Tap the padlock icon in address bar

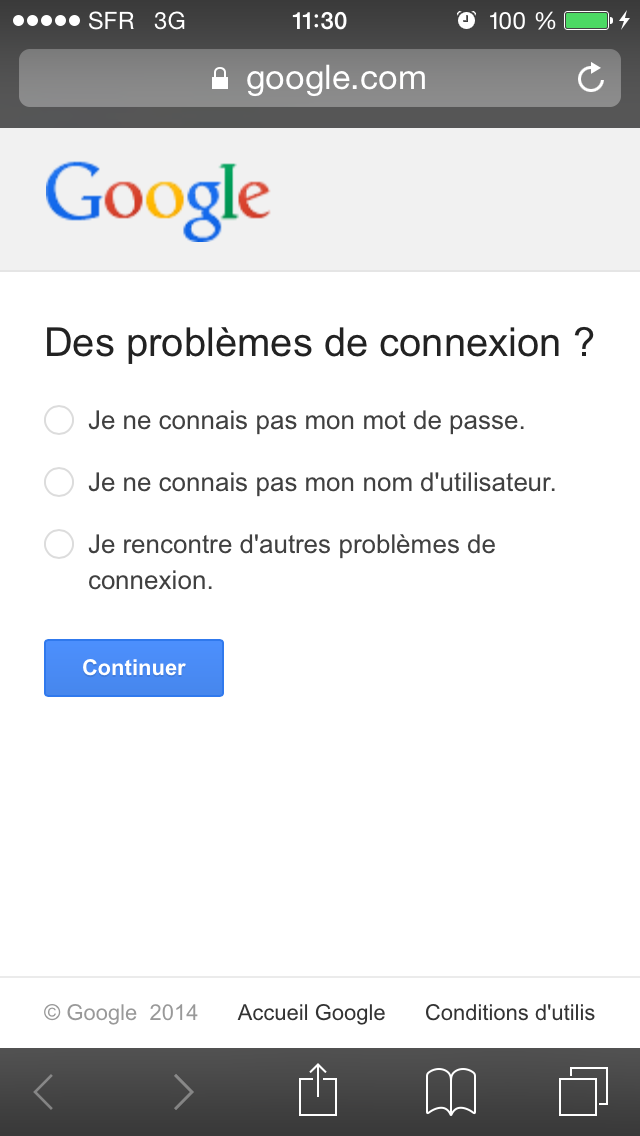pos(220,79)
